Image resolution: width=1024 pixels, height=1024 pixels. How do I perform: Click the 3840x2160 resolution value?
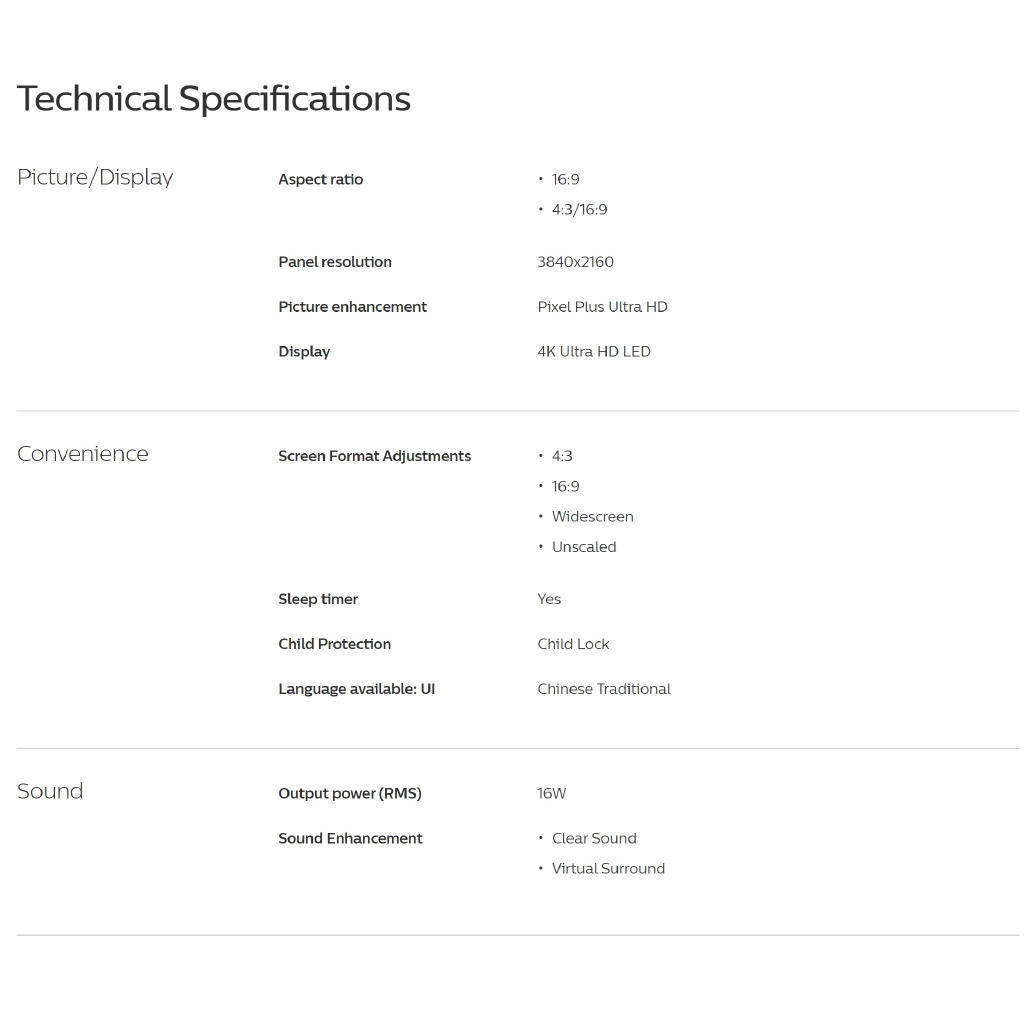[x=575, y=262]
